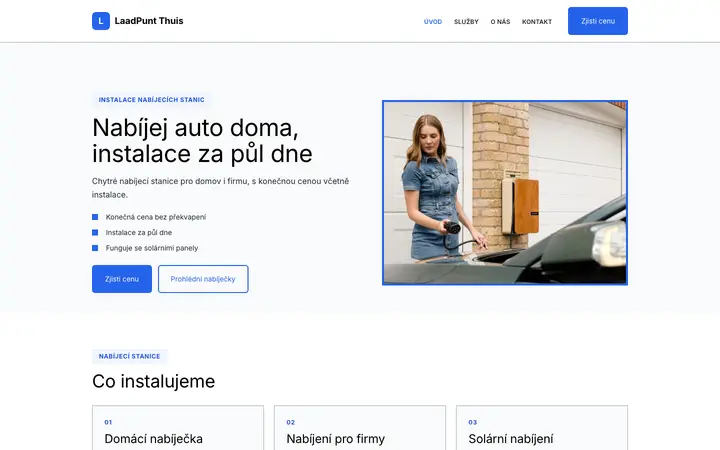Open the Nabíjení pro firmy card

(360, 428)
